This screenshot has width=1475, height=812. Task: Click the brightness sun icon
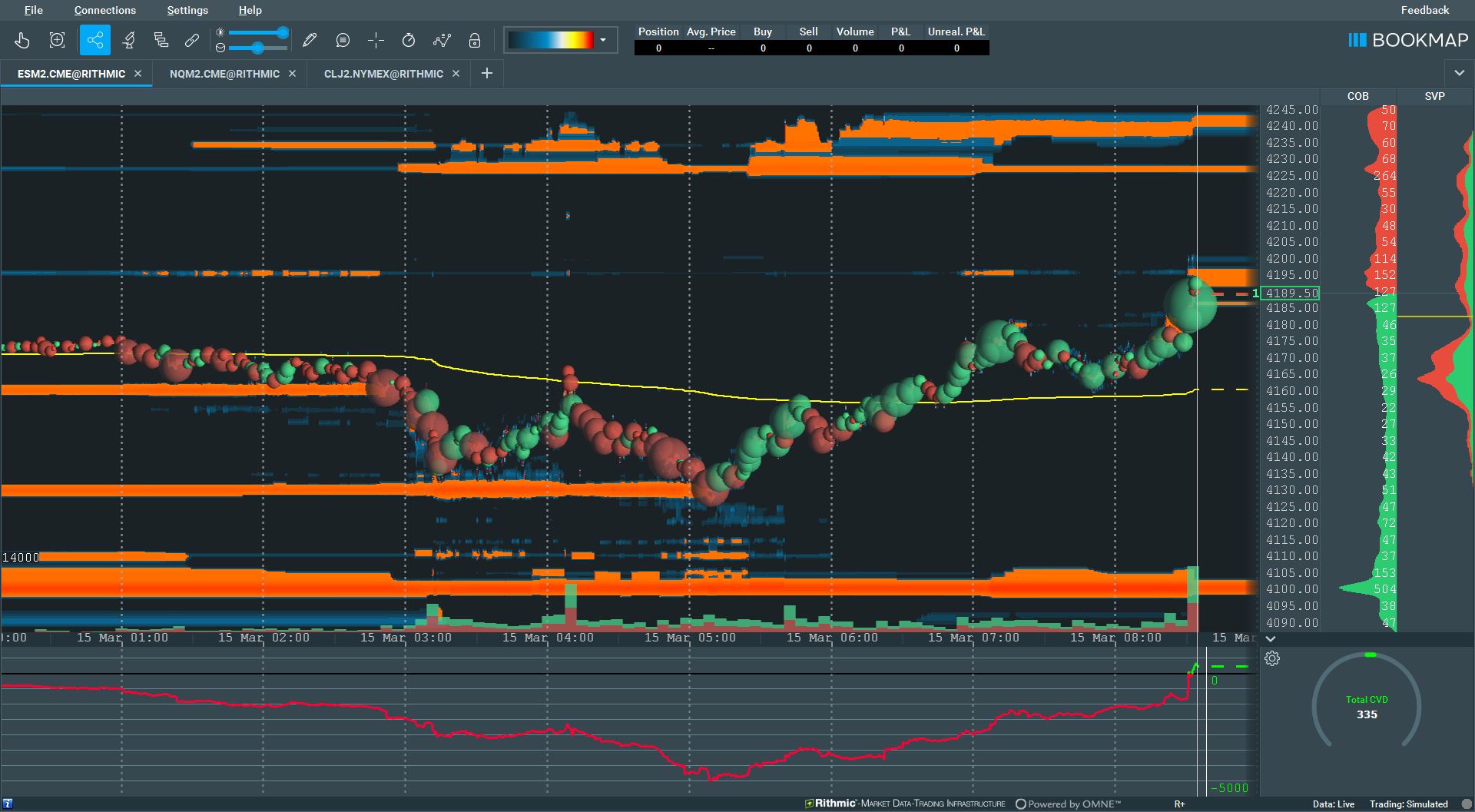[220, 32]
